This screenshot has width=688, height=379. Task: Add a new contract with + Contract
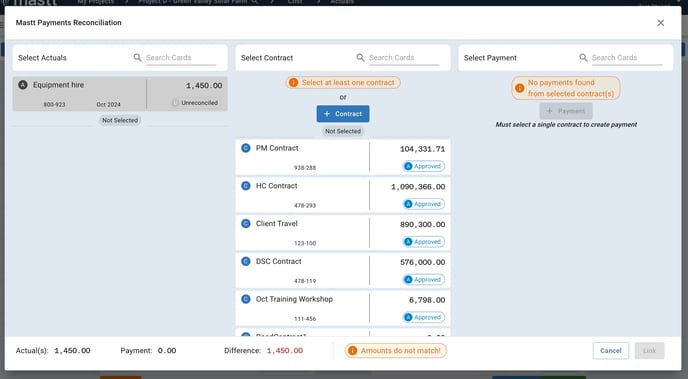coord(343,114)
